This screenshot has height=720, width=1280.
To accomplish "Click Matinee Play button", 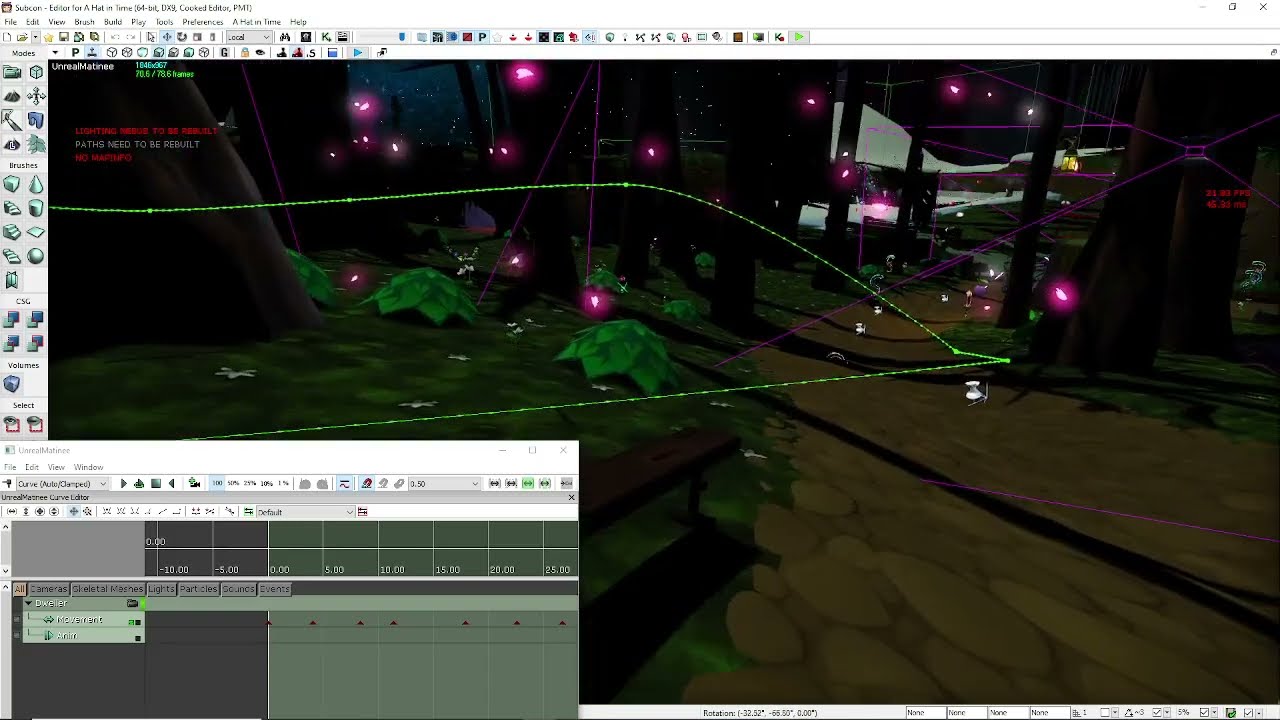I will 123,483.
